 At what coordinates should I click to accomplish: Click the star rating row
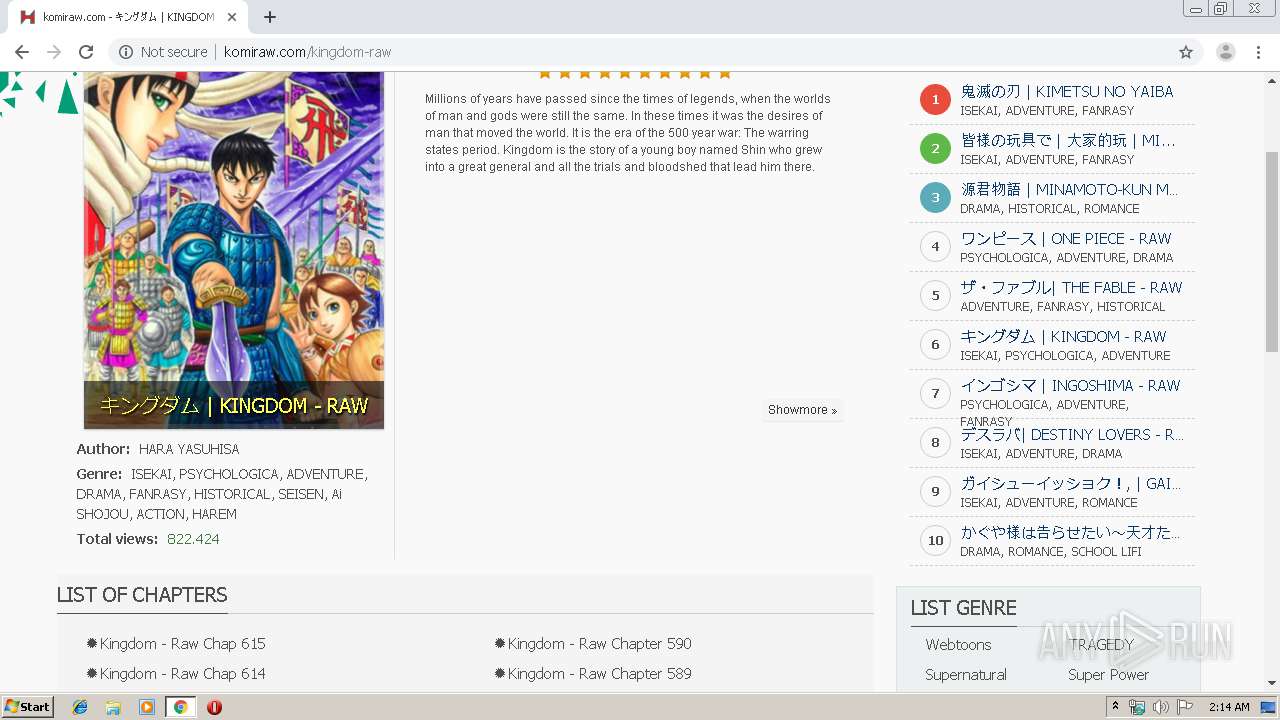635,74
